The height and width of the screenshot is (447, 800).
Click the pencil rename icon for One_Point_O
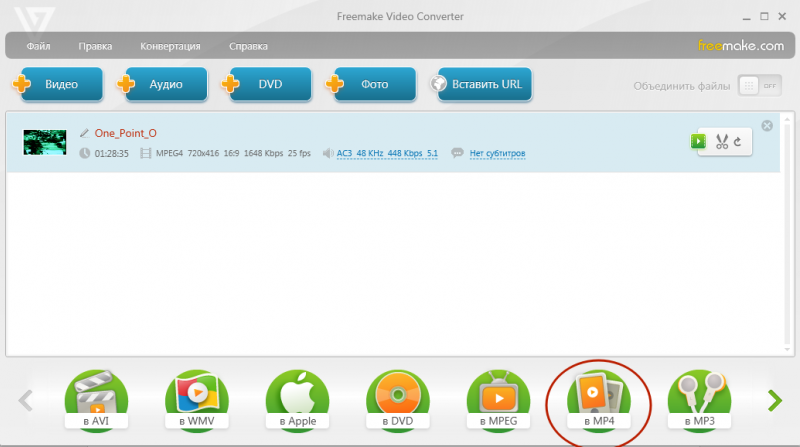click(84, 133)
